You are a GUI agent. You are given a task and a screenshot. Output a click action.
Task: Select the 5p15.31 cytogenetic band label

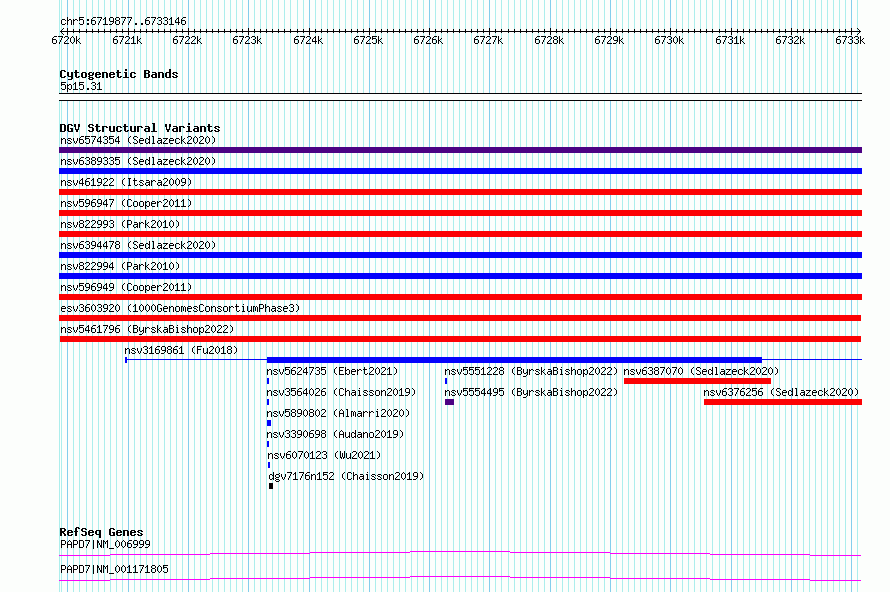pos(81,86)
